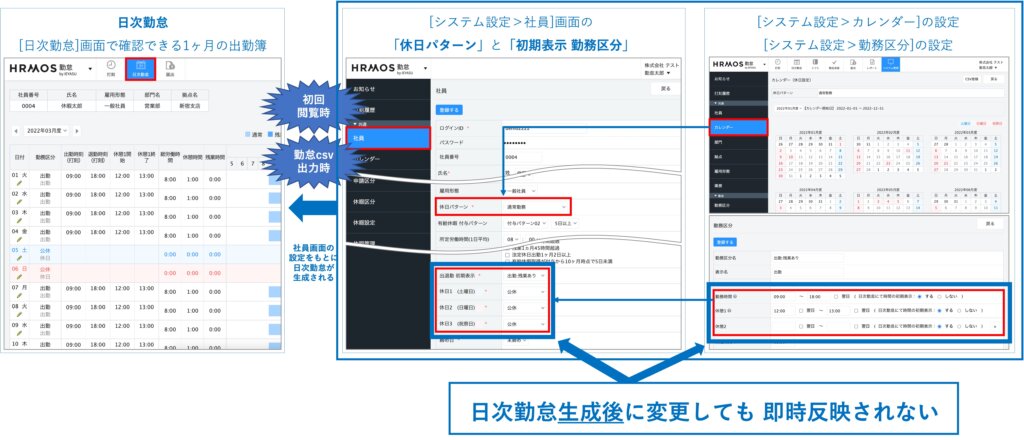Click the blue 登録する button on 社員 form
Image resolution: width=1024 pixels, height=440 pixels.
(450, 110)
